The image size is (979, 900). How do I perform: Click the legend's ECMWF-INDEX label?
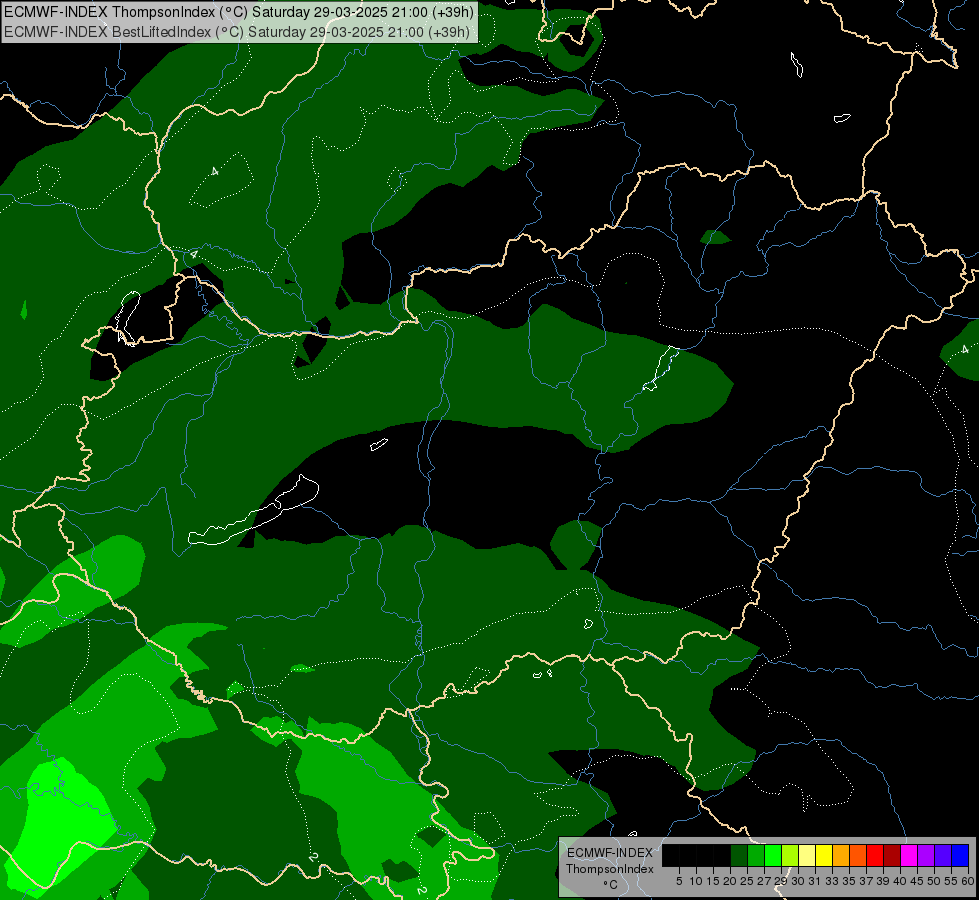point(610,853)
